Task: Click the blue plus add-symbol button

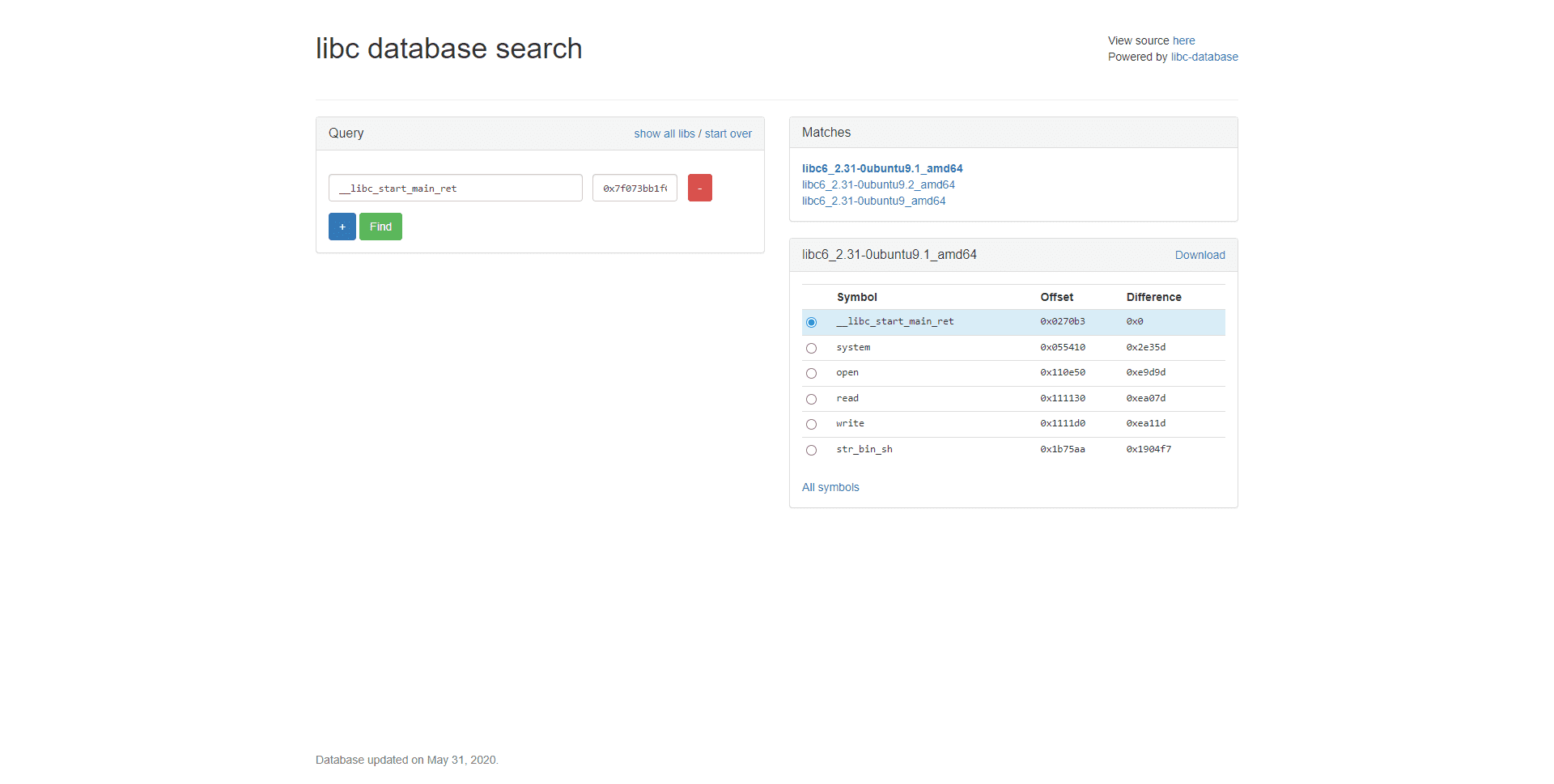Action: tap(342, 227)
